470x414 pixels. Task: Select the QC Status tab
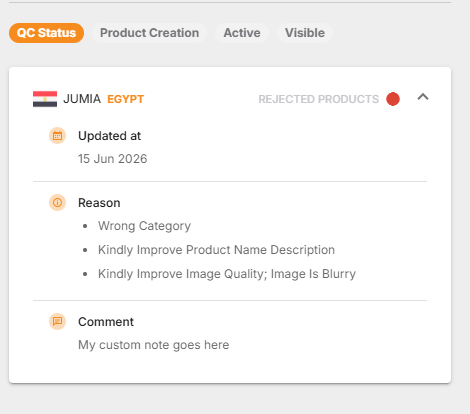[x=46, y=33]
